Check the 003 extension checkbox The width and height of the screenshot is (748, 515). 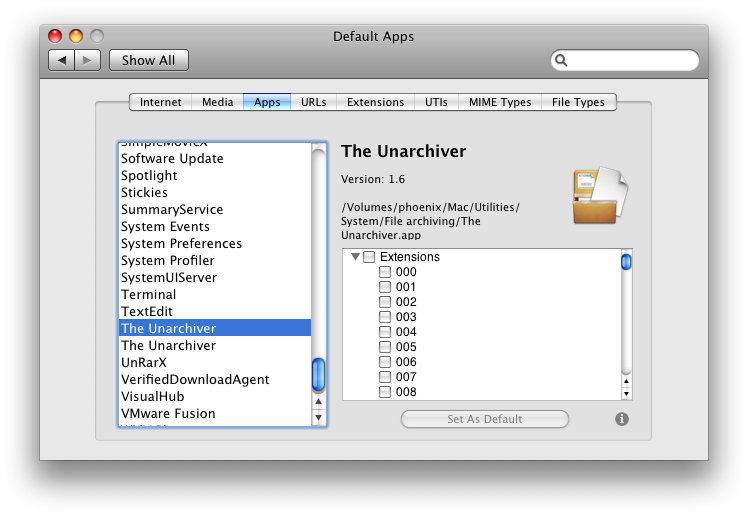384,317
